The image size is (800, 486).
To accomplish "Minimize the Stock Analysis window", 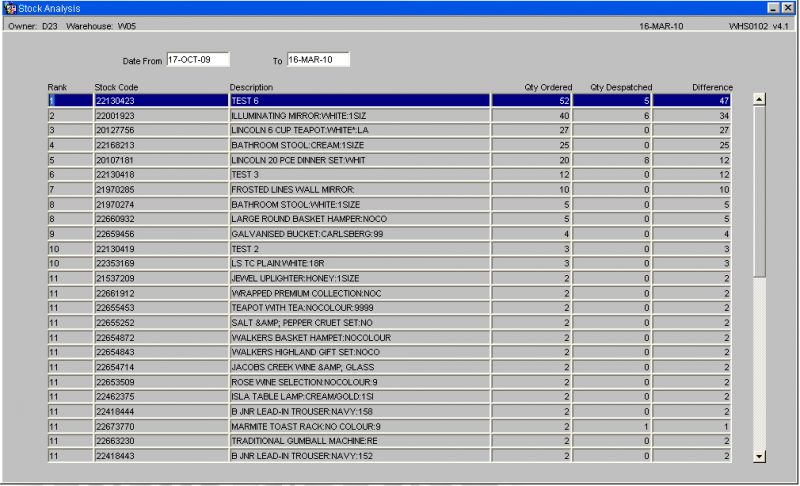I will tap(773, 8).
